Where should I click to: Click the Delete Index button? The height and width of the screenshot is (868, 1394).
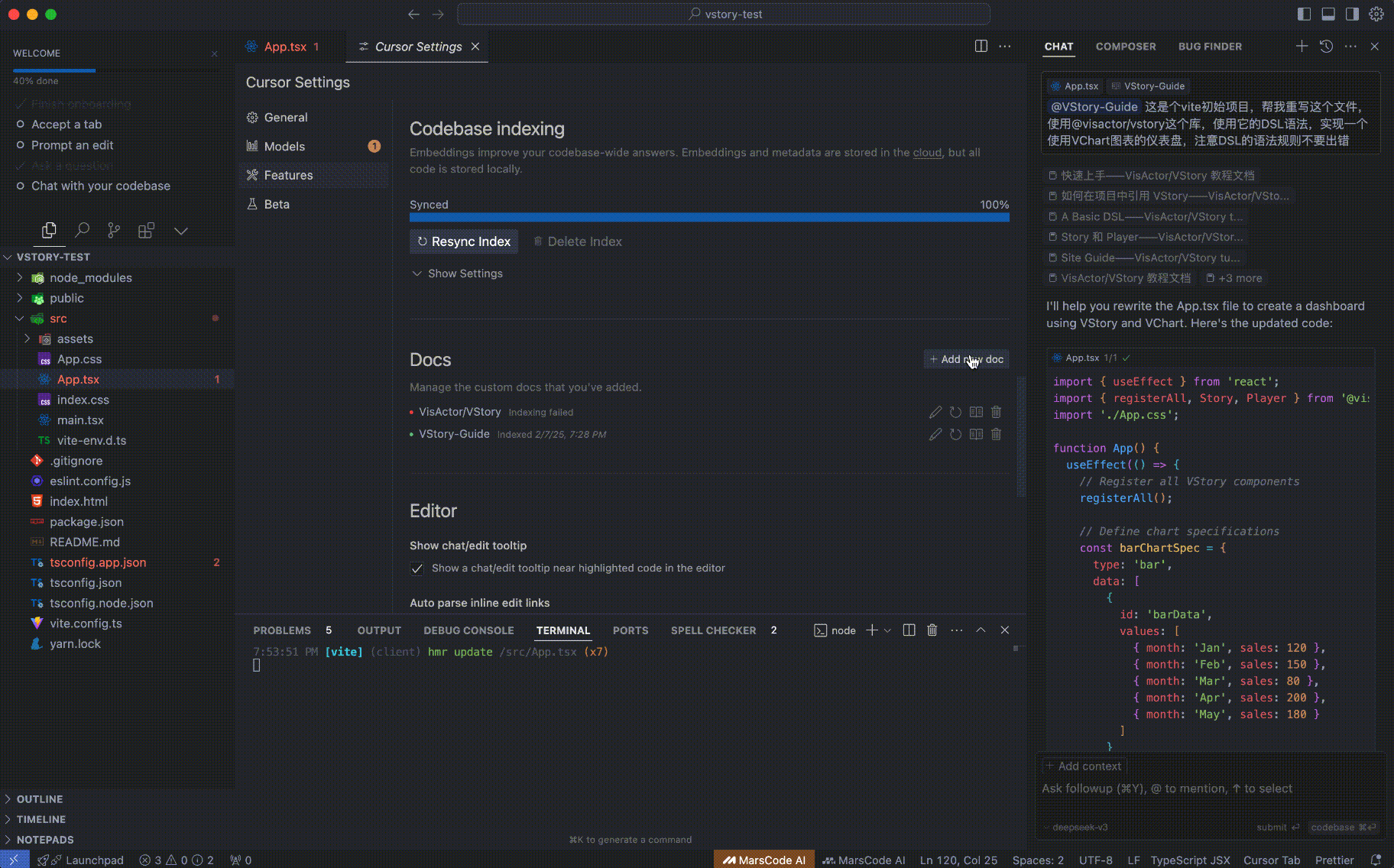click(577, 241)
